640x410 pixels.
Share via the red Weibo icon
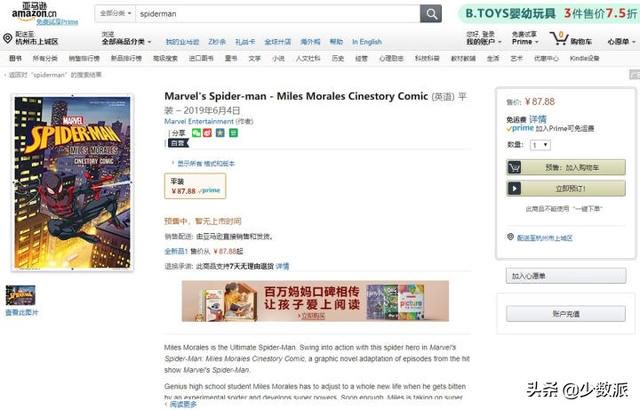[x=208, y=133]
